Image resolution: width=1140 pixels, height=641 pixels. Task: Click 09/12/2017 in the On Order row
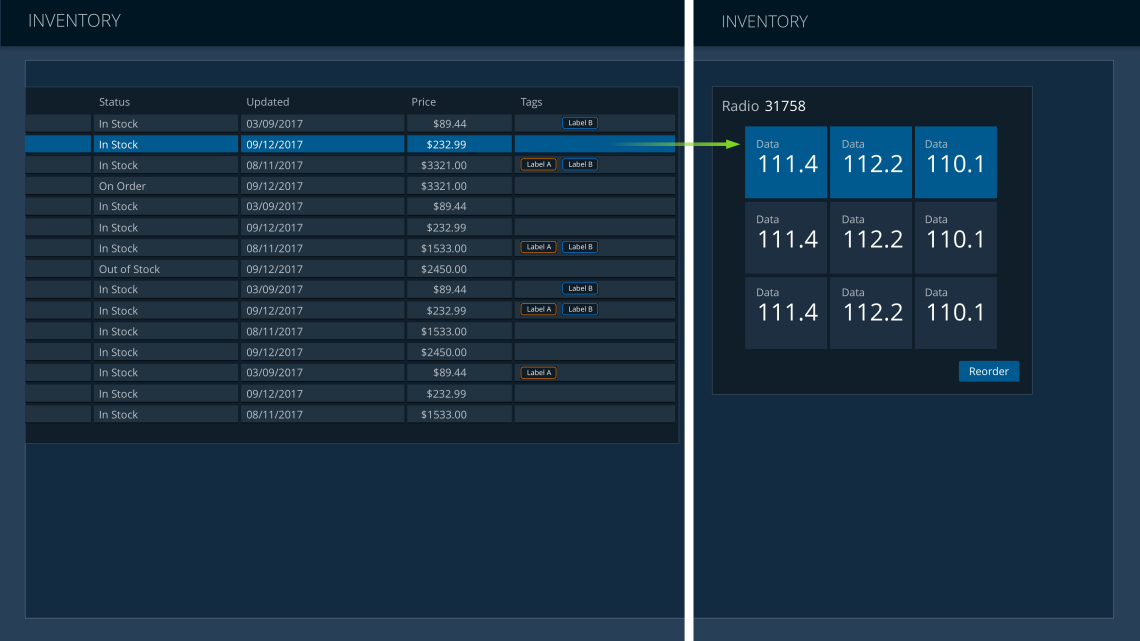click(274, 186)
